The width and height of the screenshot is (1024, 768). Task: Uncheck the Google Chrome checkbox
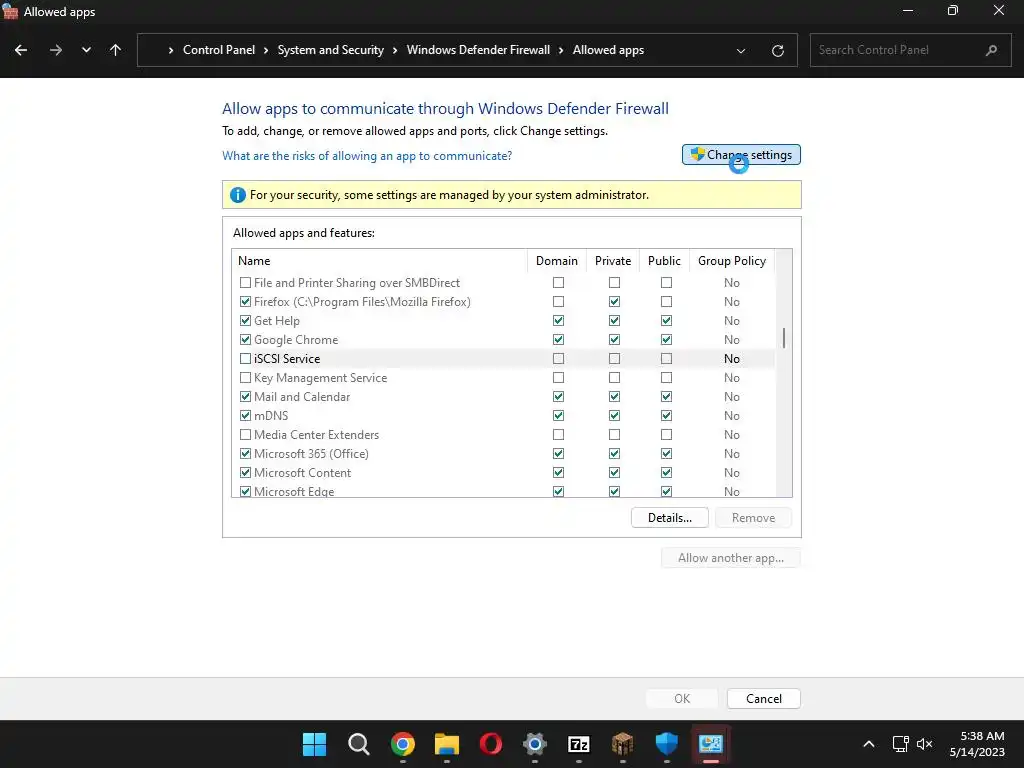(x=246, y=340)
